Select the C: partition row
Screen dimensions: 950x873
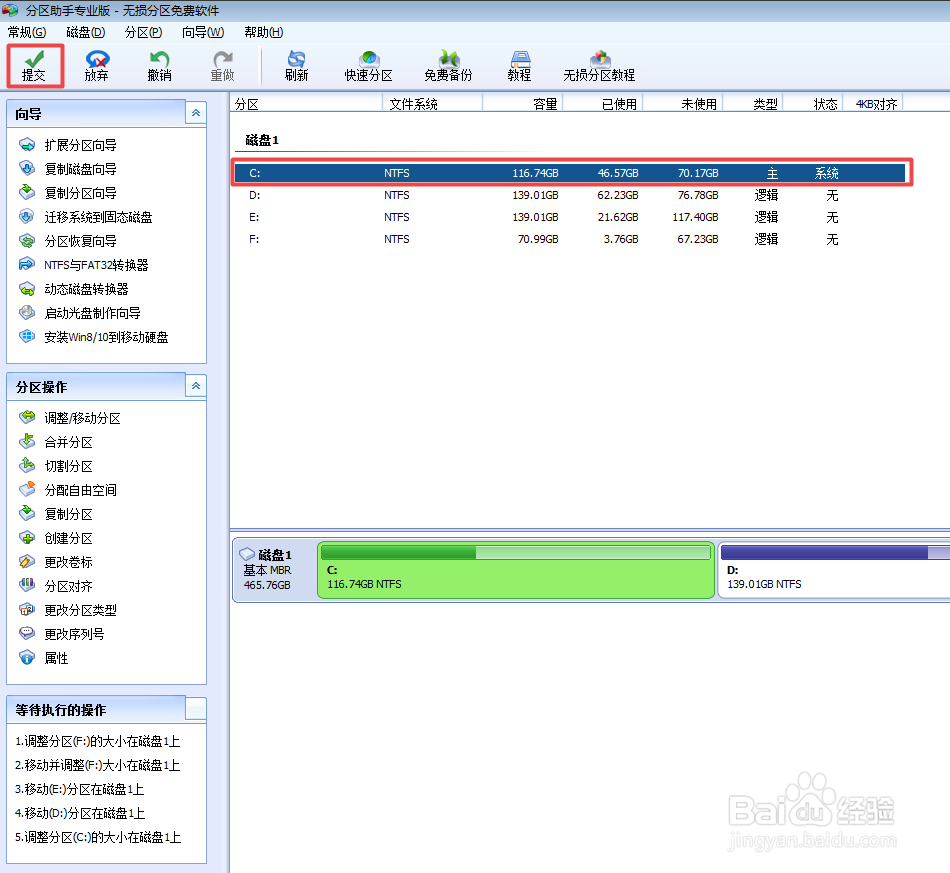tap(570, 173)
